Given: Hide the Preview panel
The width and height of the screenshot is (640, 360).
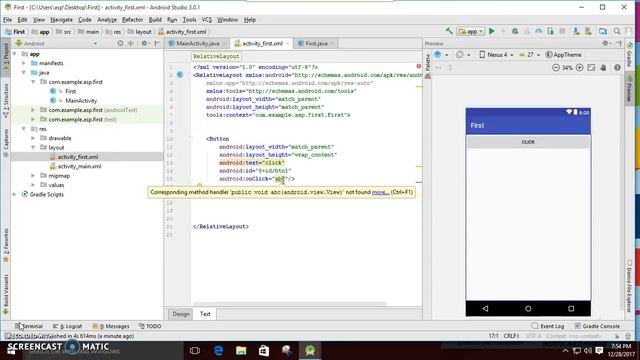Looking at the screenshot, I should pyautogui.click(x=619, y=43).
